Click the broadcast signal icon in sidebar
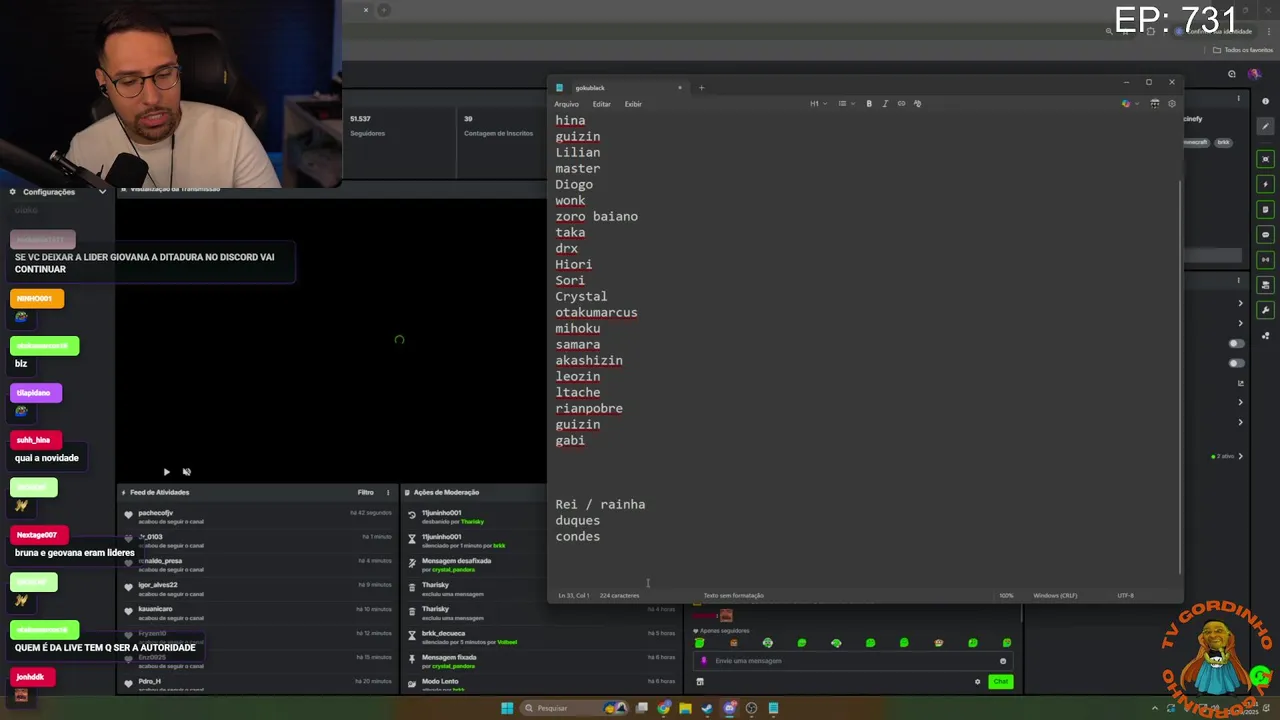1280x720 pixels. 1266,260
